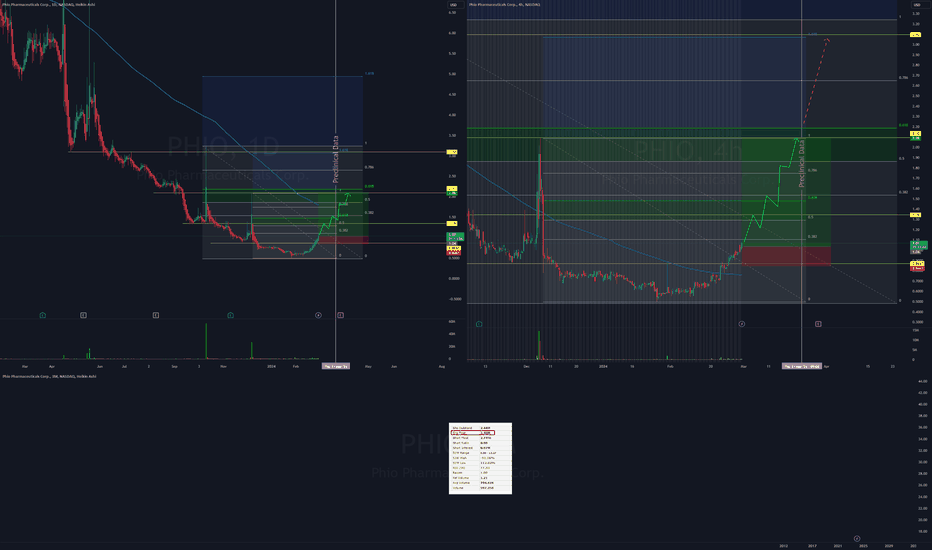Click the Aug label on the 1D time axis
This screenshot has width=932, height=550.
442,366
